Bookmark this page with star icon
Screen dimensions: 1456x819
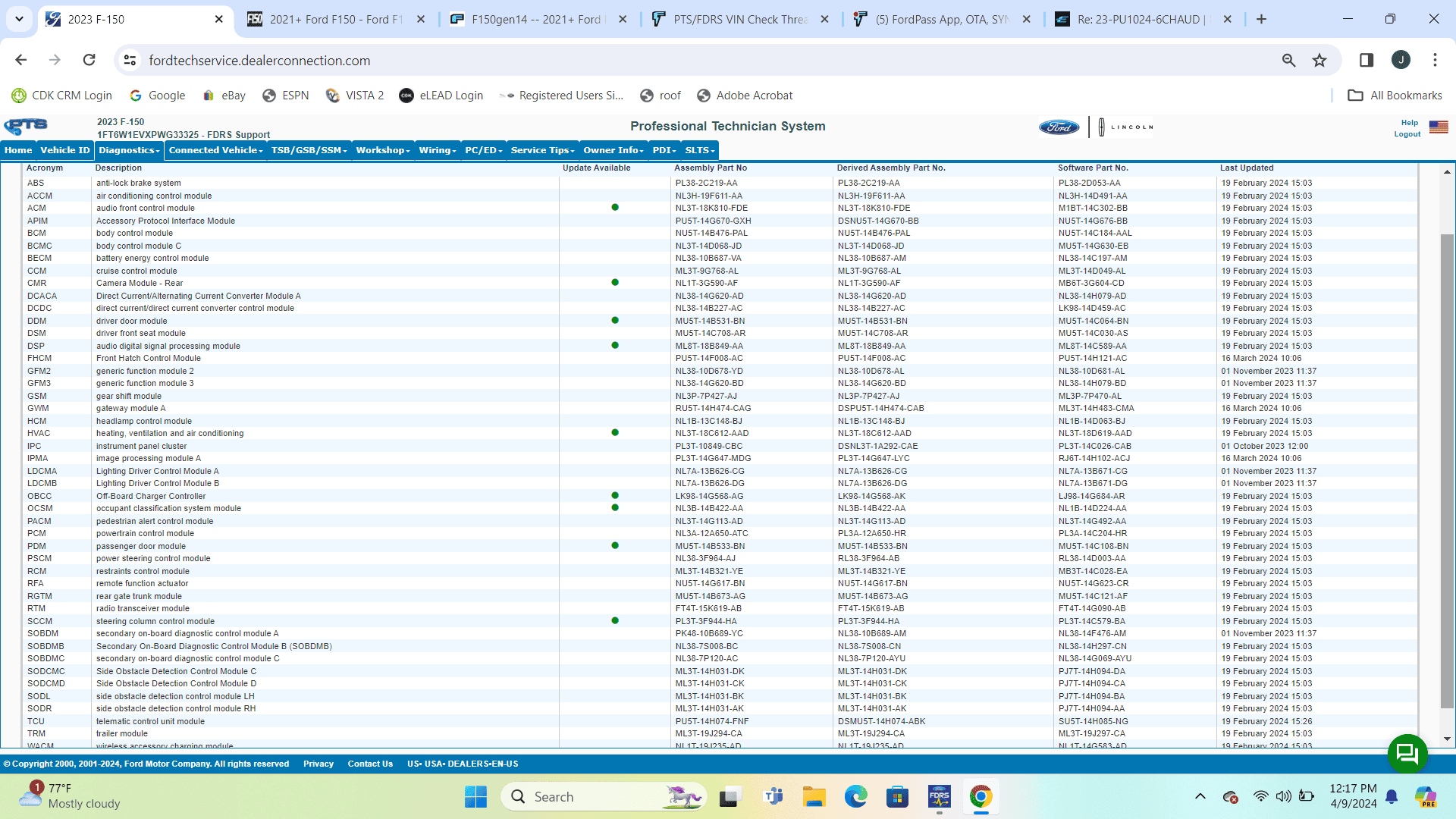click(1319, 61)
